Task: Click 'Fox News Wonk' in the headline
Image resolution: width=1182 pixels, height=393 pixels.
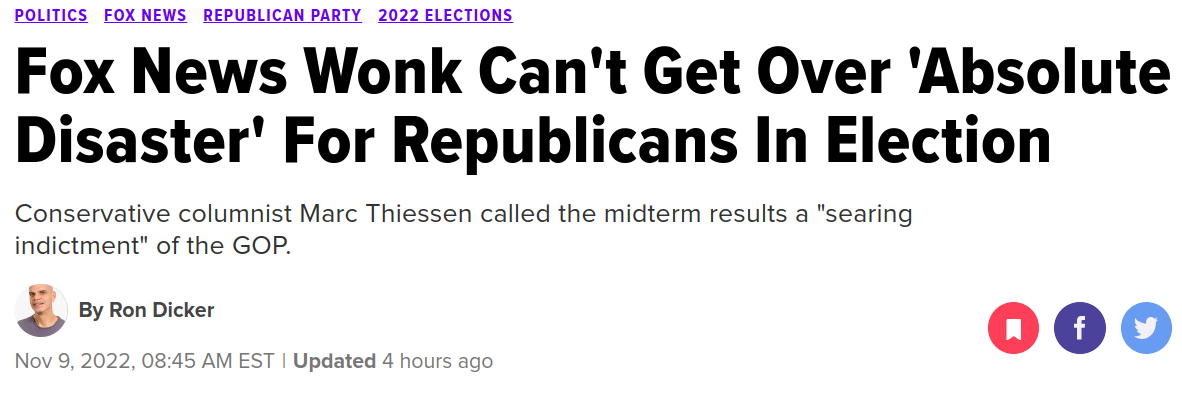Action: [239, 74]
